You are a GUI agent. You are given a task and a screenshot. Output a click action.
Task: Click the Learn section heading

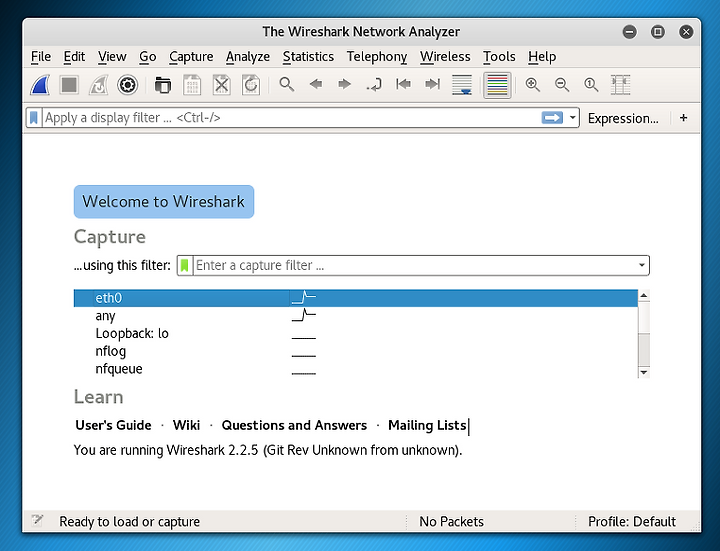(x=99, y=397)
